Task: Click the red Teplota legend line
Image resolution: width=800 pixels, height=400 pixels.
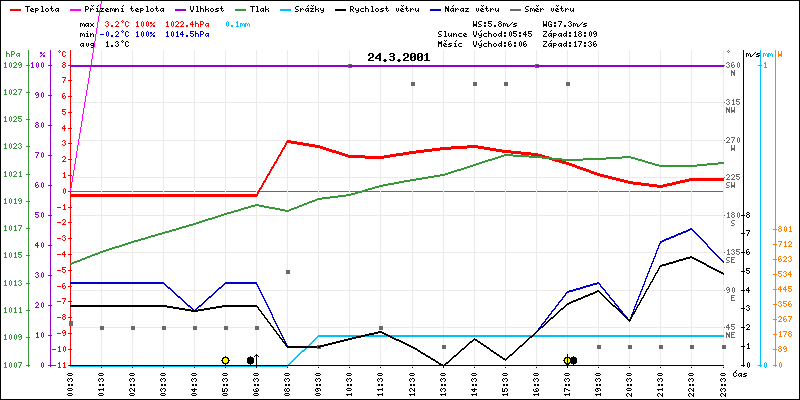Action: 13,8
